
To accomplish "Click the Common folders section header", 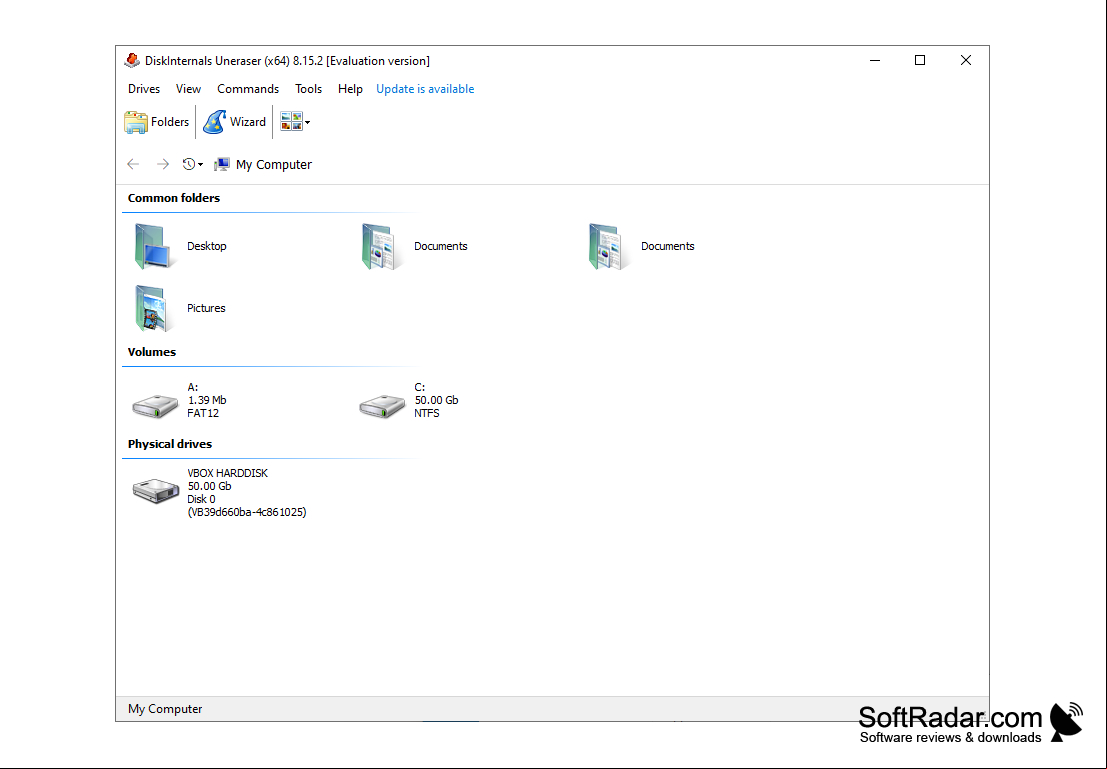I will [x=174, y=198].
